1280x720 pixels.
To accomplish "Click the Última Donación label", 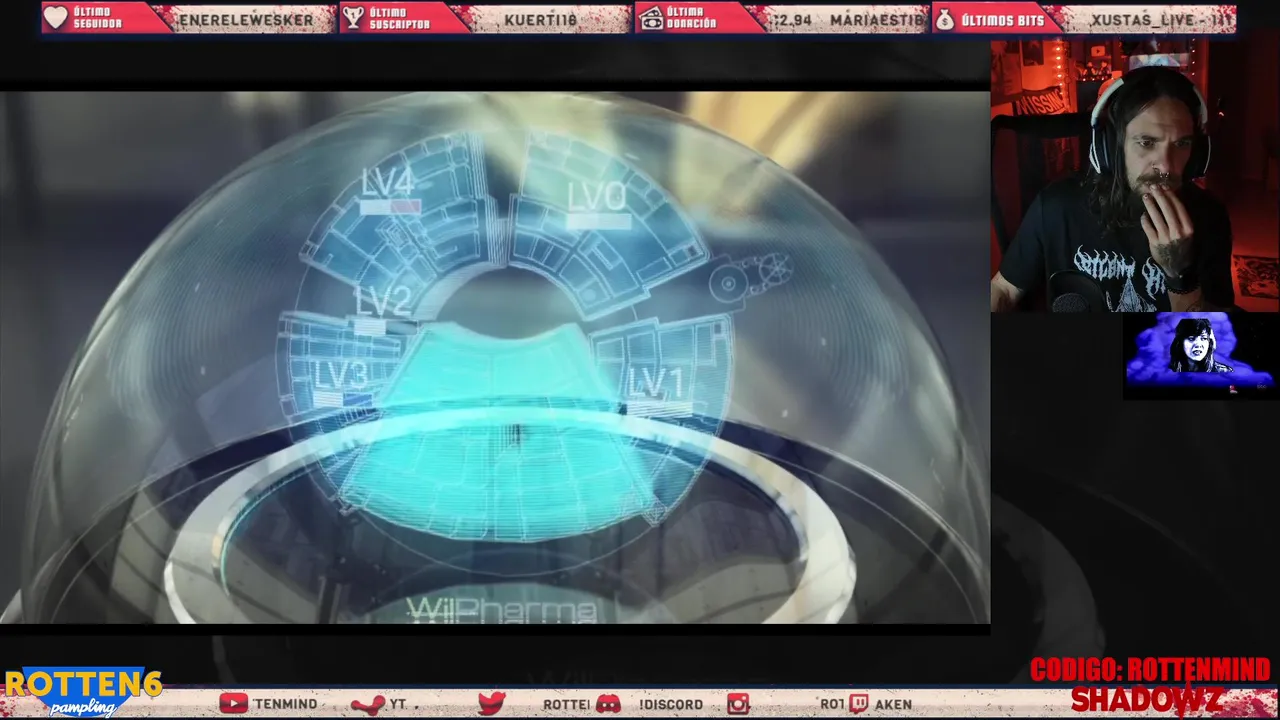I will (692, 18).
